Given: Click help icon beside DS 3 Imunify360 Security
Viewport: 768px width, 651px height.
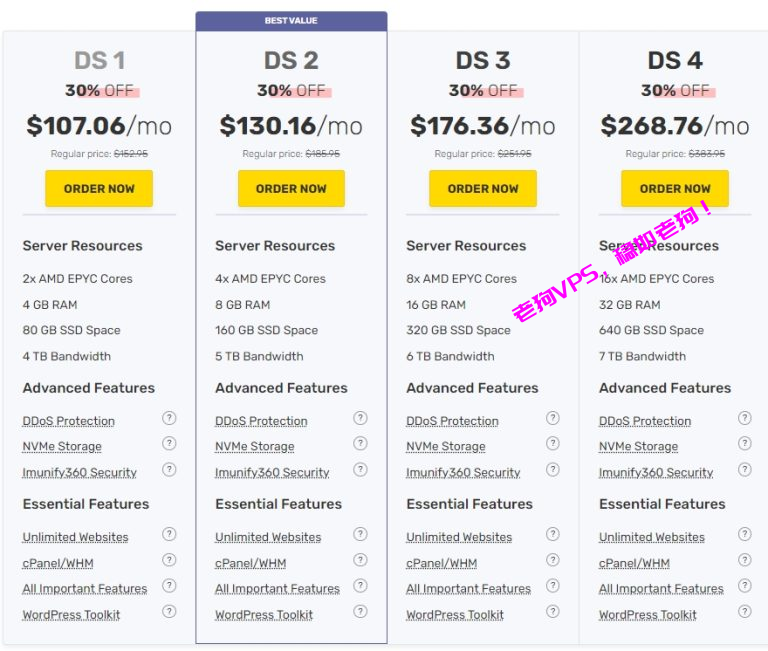Looking at the screenshot, I should [552, 470].
